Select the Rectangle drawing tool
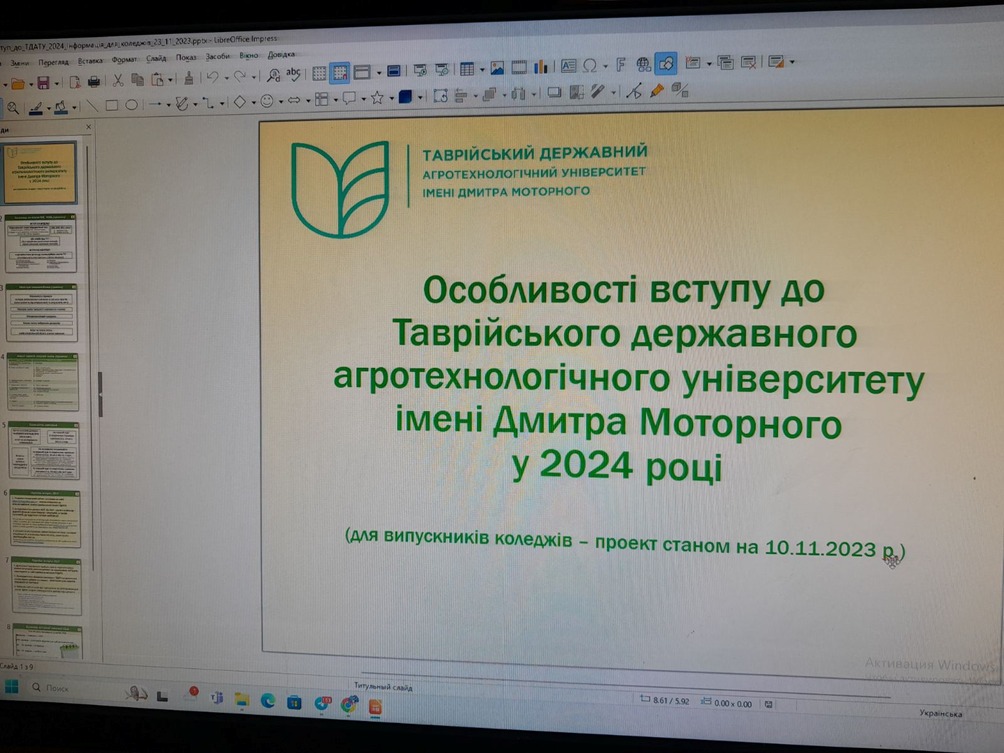The image size is (1004, 753). [112, 105]
